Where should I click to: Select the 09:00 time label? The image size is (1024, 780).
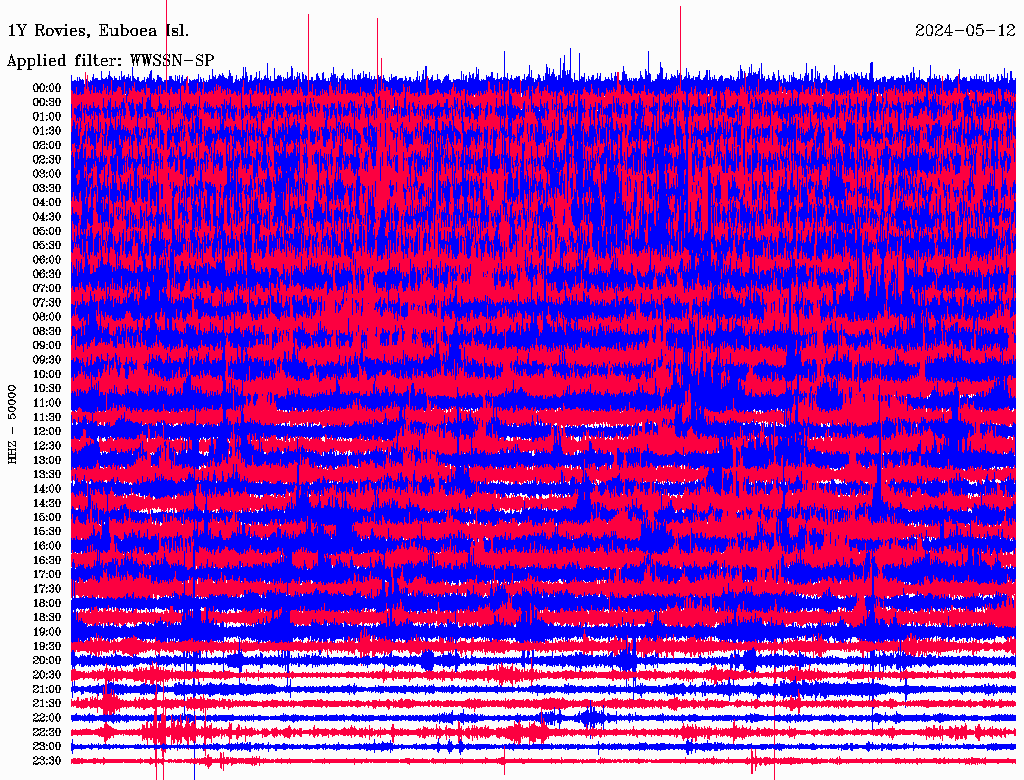click(x=47, y=346)
